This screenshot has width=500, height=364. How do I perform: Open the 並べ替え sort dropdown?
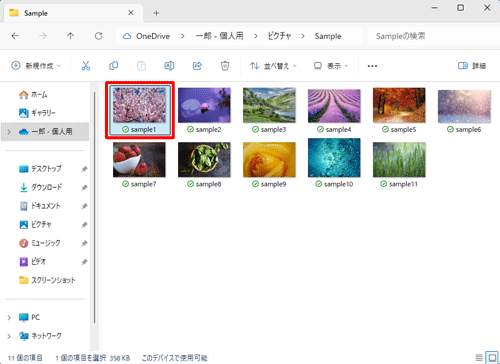[x=273, y=66]
